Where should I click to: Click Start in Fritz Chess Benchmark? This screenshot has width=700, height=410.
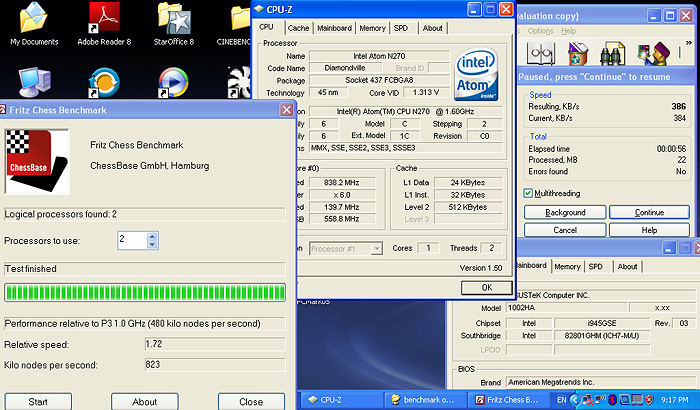[38, 401]
